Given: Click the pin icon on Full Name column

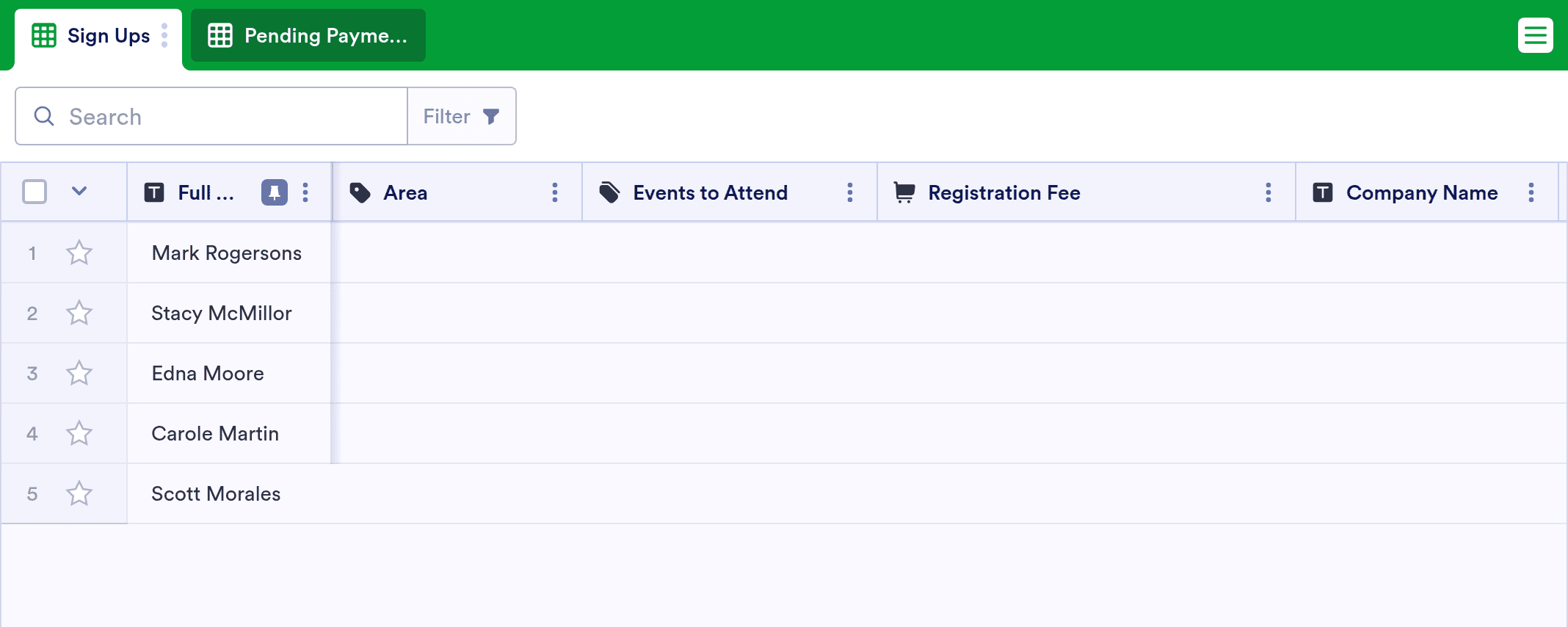Looking at the screenshot, I should pyautogui.click(x=274, y=192).
